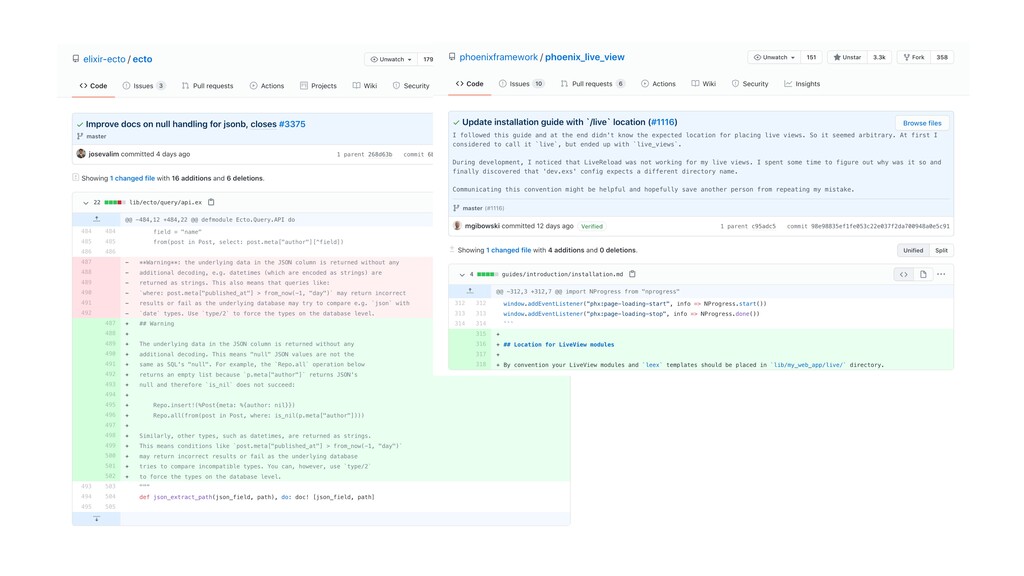The image size is (1024, 576).
Task: Open Wiki tab in ecto repo
Action: [365, 86]
